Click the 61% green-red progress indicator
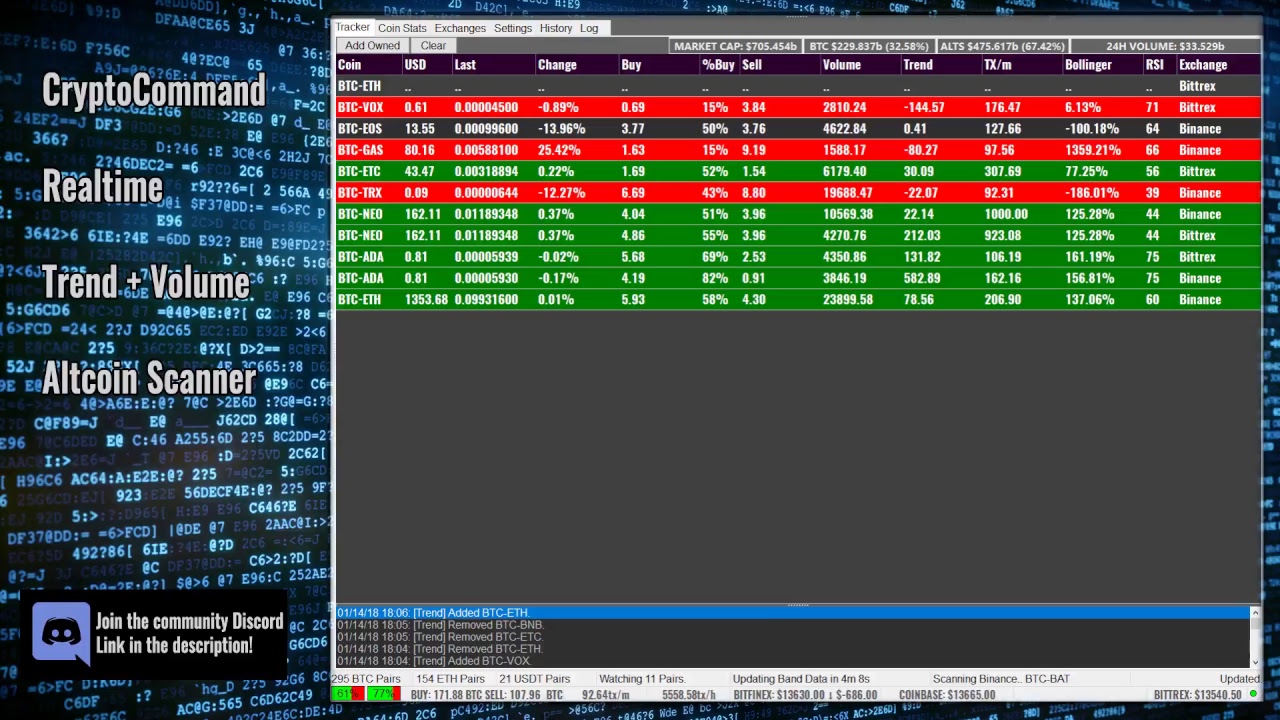 click(x=348, y=694)
